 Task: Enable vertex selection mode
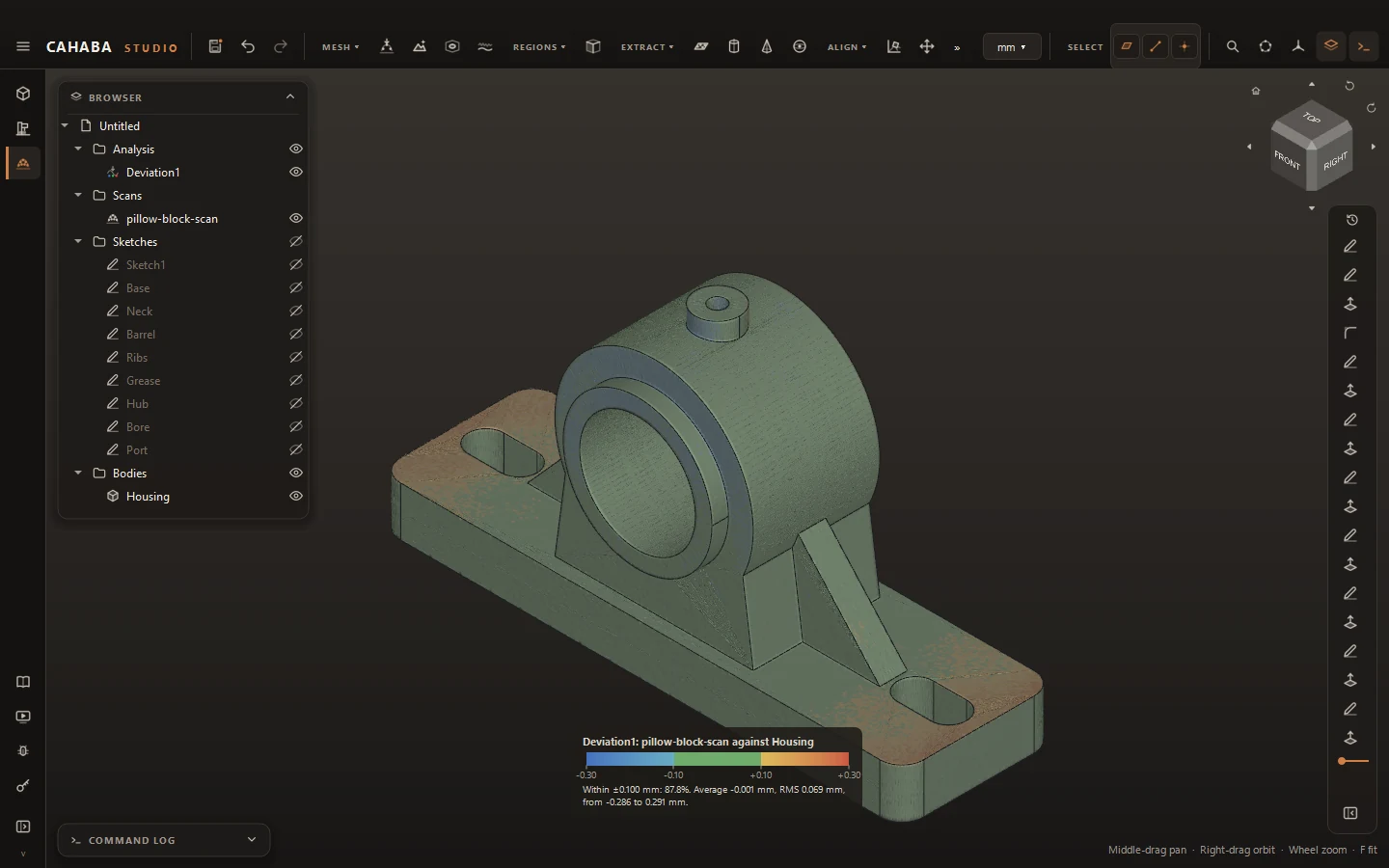(x=1185, y=46)
